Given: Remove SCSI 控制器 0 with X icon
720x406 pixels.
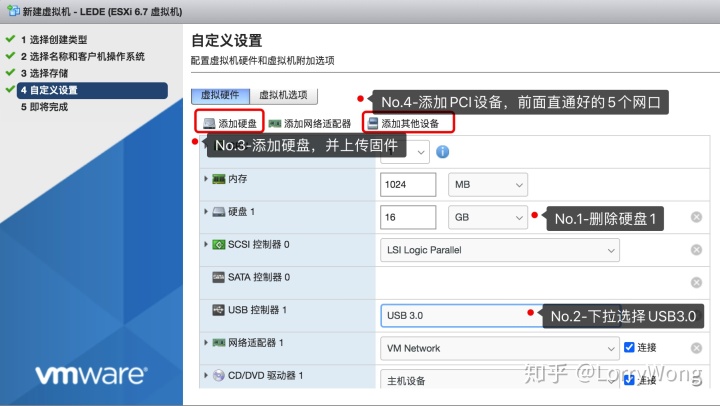Looking at the screenshot, I should (696, 250).
